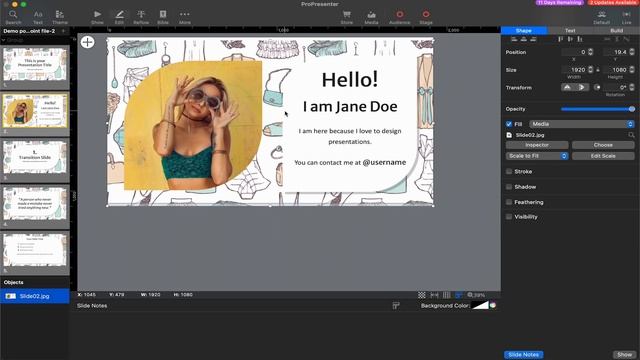Toggle the guides spacing icon below the canvas
This screenshot has width=640, height=360.
click(434, 295)
